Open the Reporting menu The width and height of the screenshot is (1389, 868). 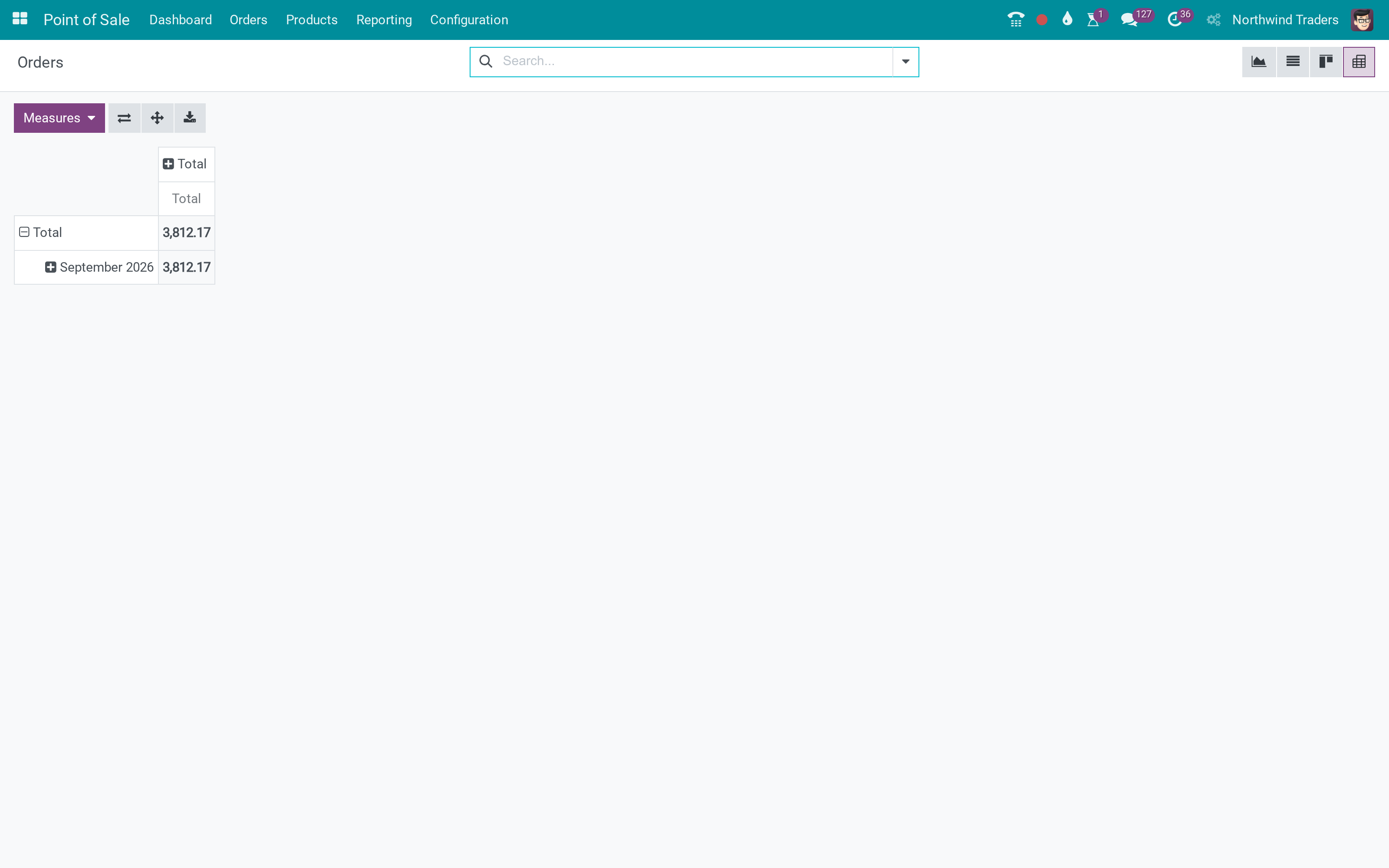click(x=384, y=20)
